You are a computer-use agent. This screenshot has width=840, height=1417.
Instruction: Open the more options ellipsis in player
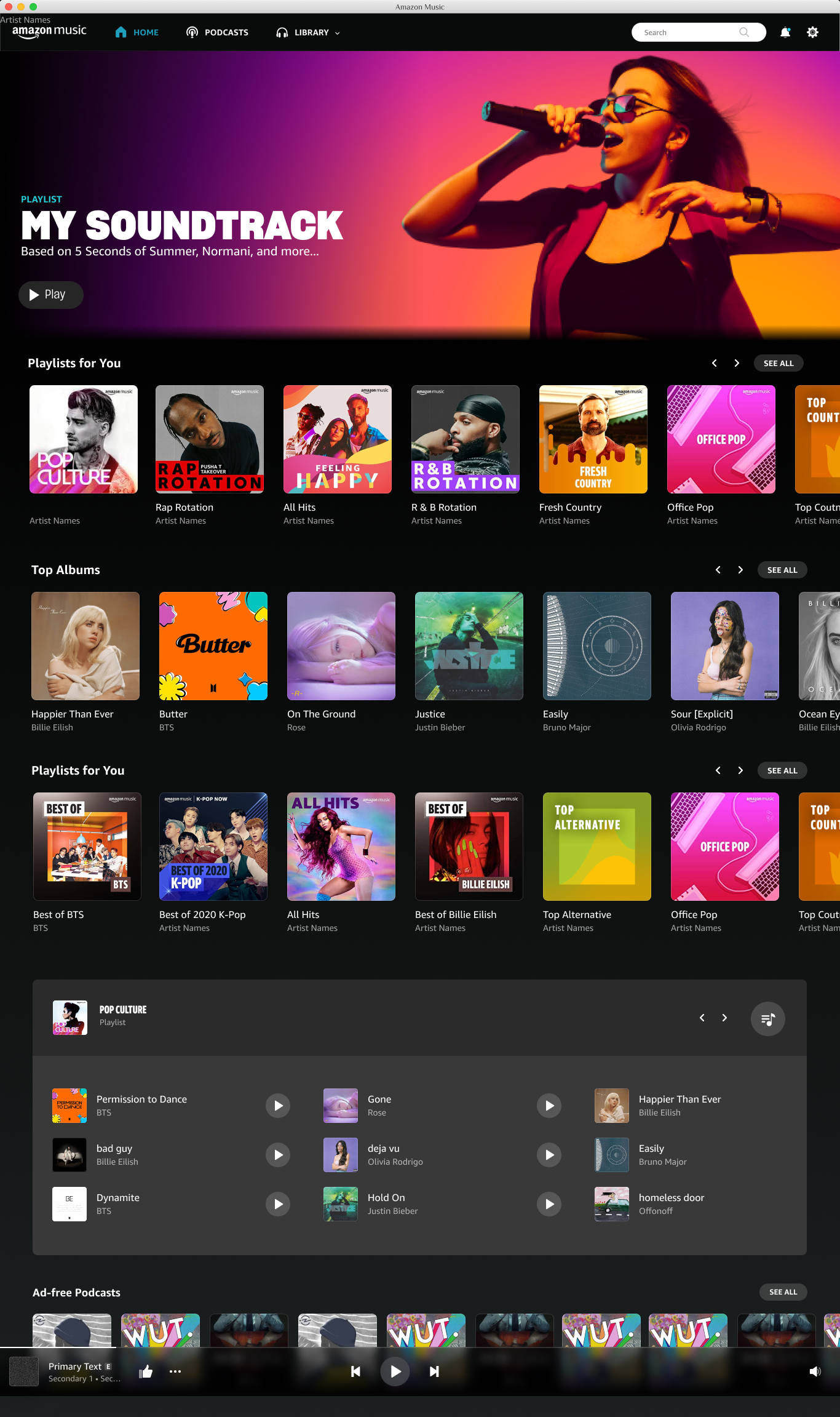[x=175, y=1371]
